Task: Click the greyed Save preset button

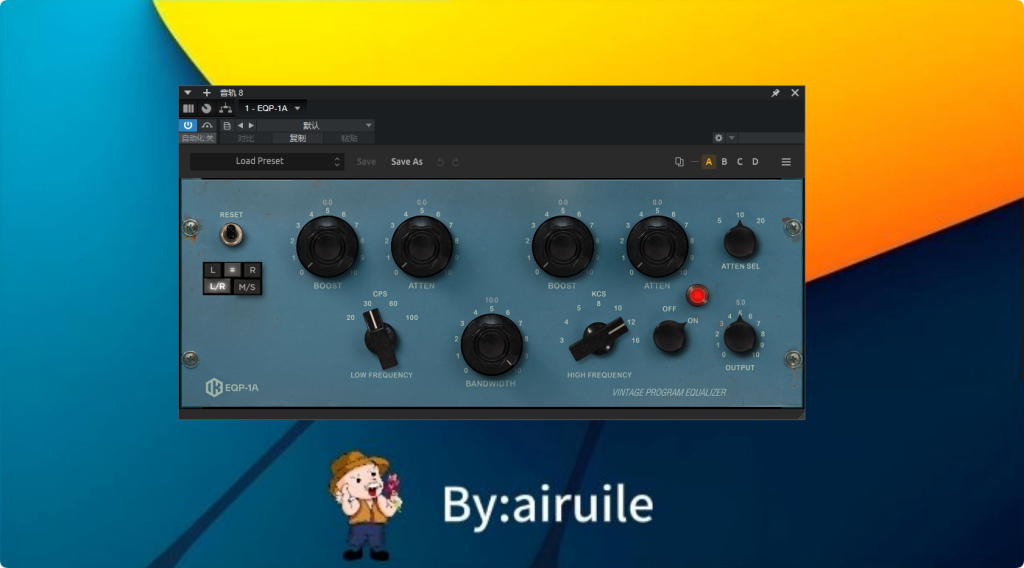Action: (366, 161)
